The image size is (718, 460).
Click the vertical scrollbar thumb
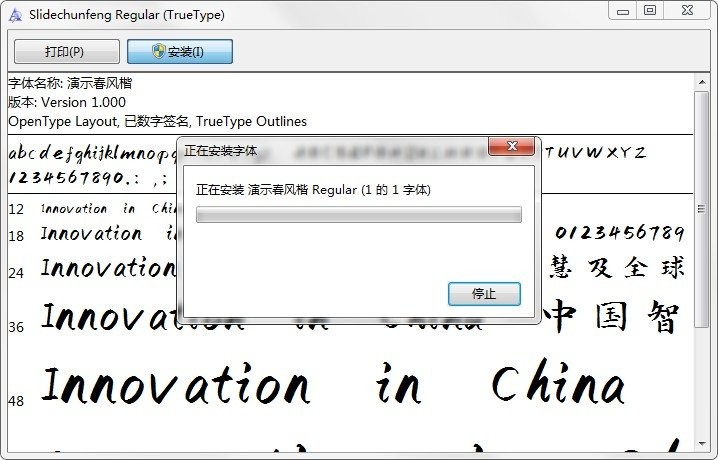pyautogui.click(x=702, y=209)
